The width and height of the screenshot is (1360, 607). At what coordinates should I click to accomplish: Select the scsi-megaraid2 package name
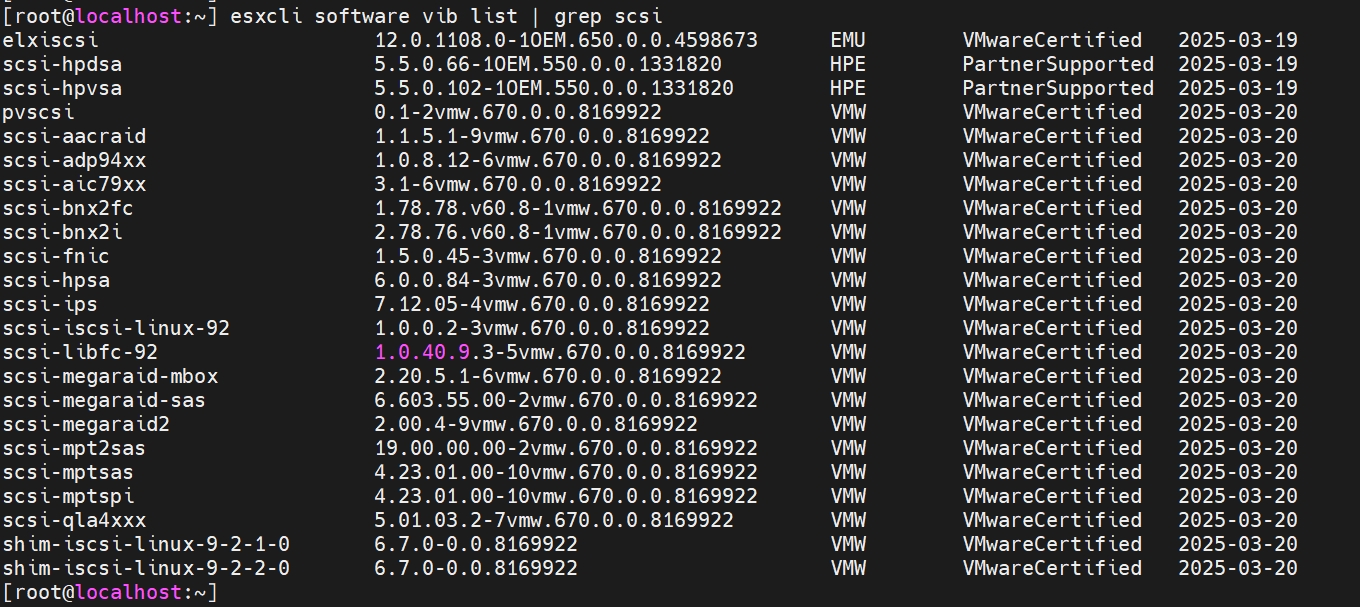[x=86, y=424]
